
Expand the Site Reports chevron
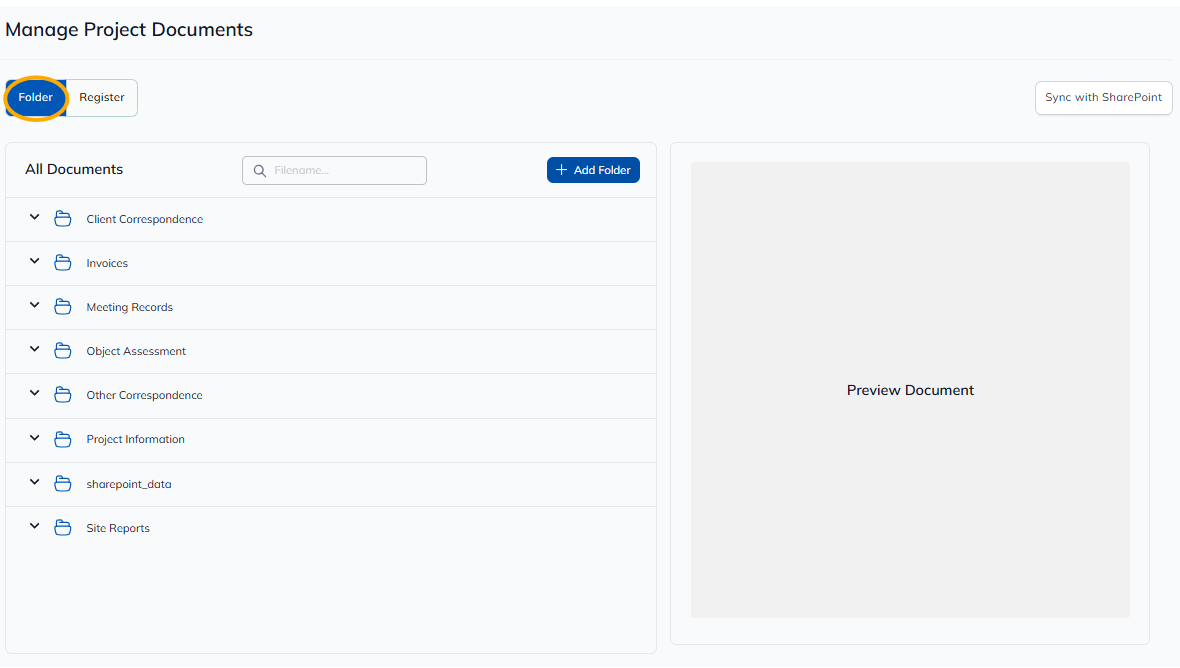[x=34, y=526]
